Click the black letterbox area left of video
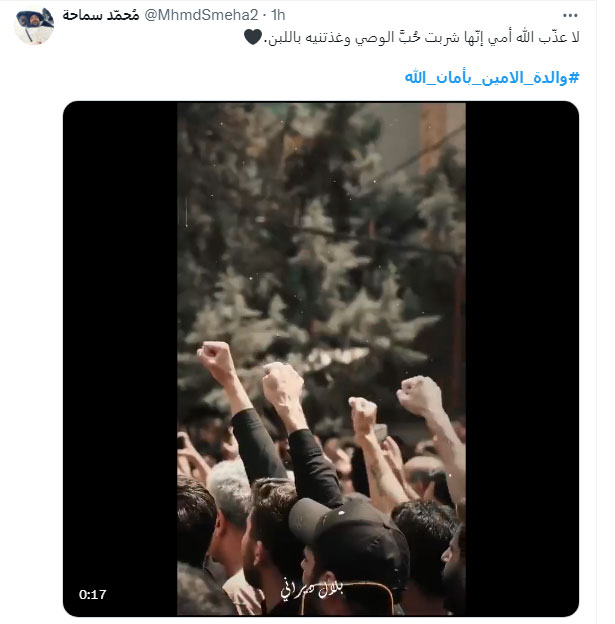This screenshot has width=615, height=624. 120,358
